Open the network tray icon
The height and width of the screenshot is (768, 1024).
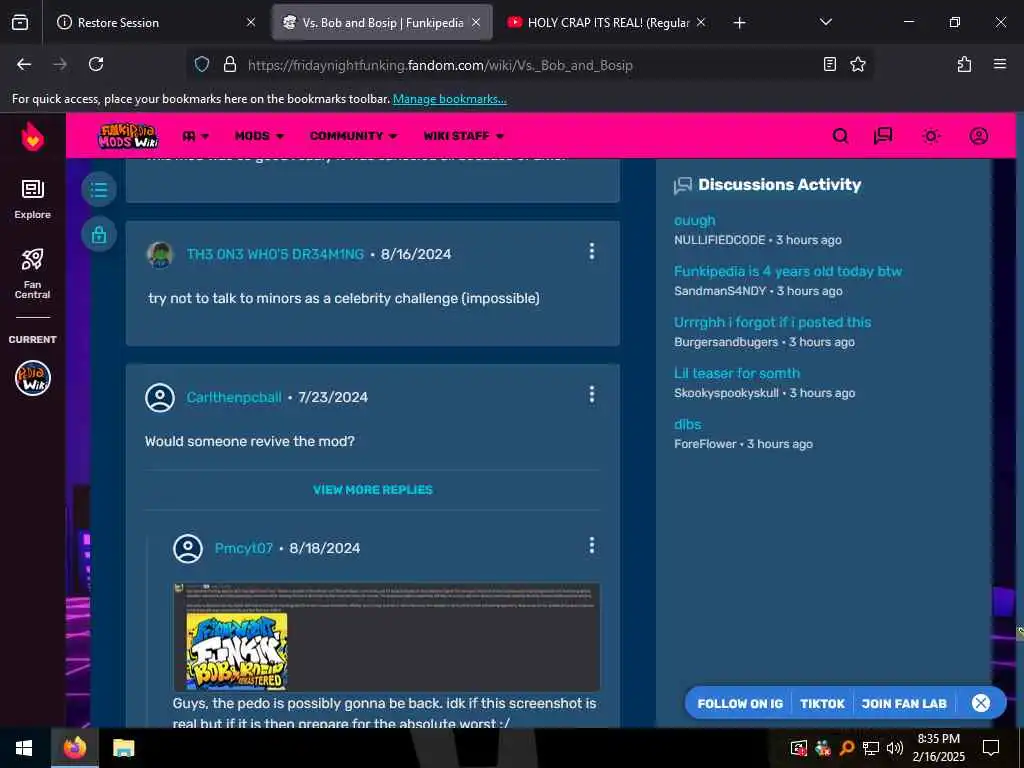pyautogui.click(x=871, y=748)
